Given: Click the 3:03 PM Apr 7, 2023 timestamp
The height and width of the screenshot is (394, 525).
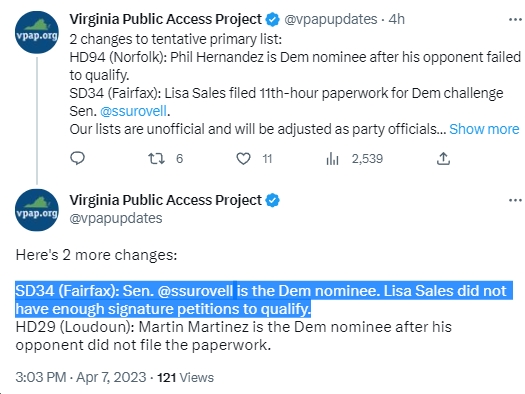Looking at the screenshot, I should [81, 377].
